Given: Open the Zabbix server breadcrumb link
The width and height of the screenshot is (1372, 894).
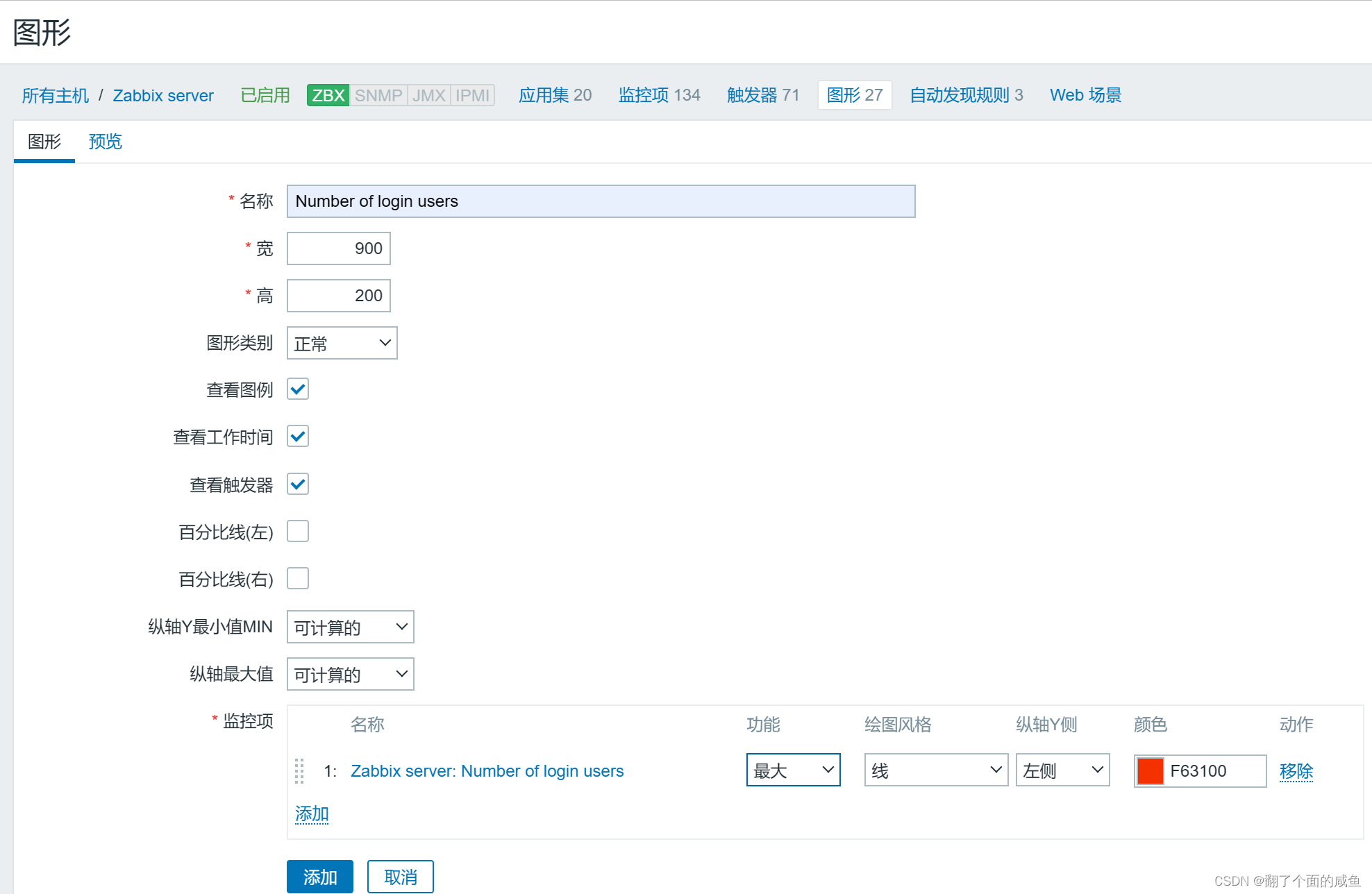Looking at the screenshot, I should tap(163, 95).
